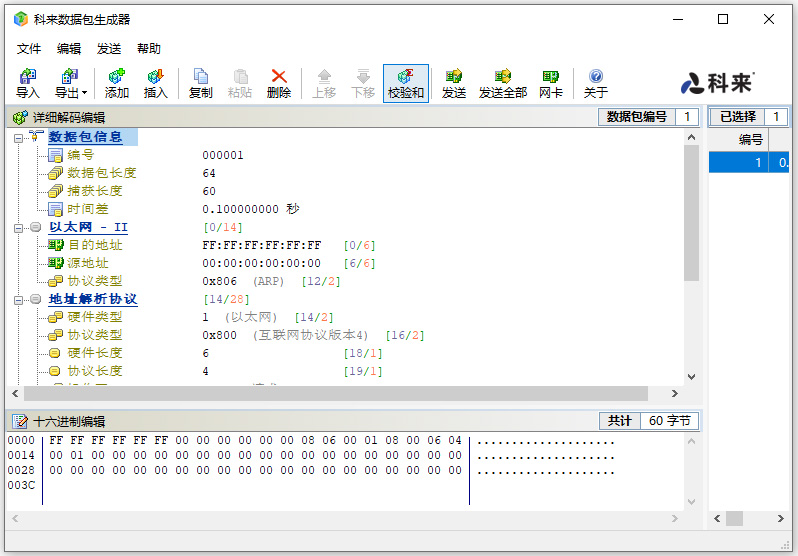
Task: Click first FF byte in hex editor
Action: tap(56, 440)
